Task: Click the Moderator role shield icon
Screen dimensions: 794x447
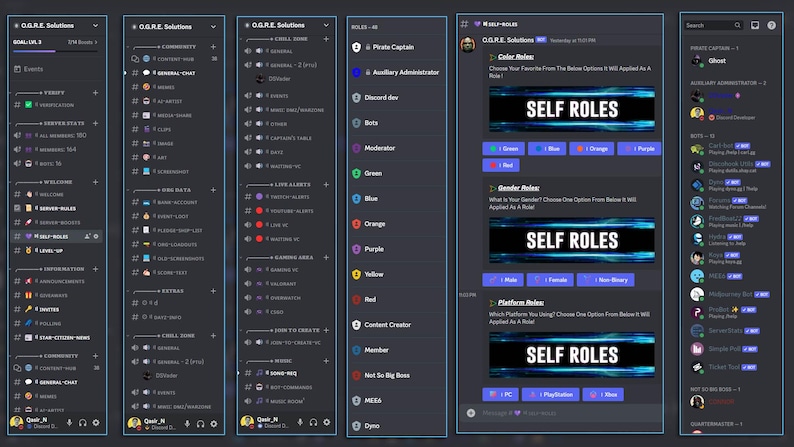Action: (356, 148)
